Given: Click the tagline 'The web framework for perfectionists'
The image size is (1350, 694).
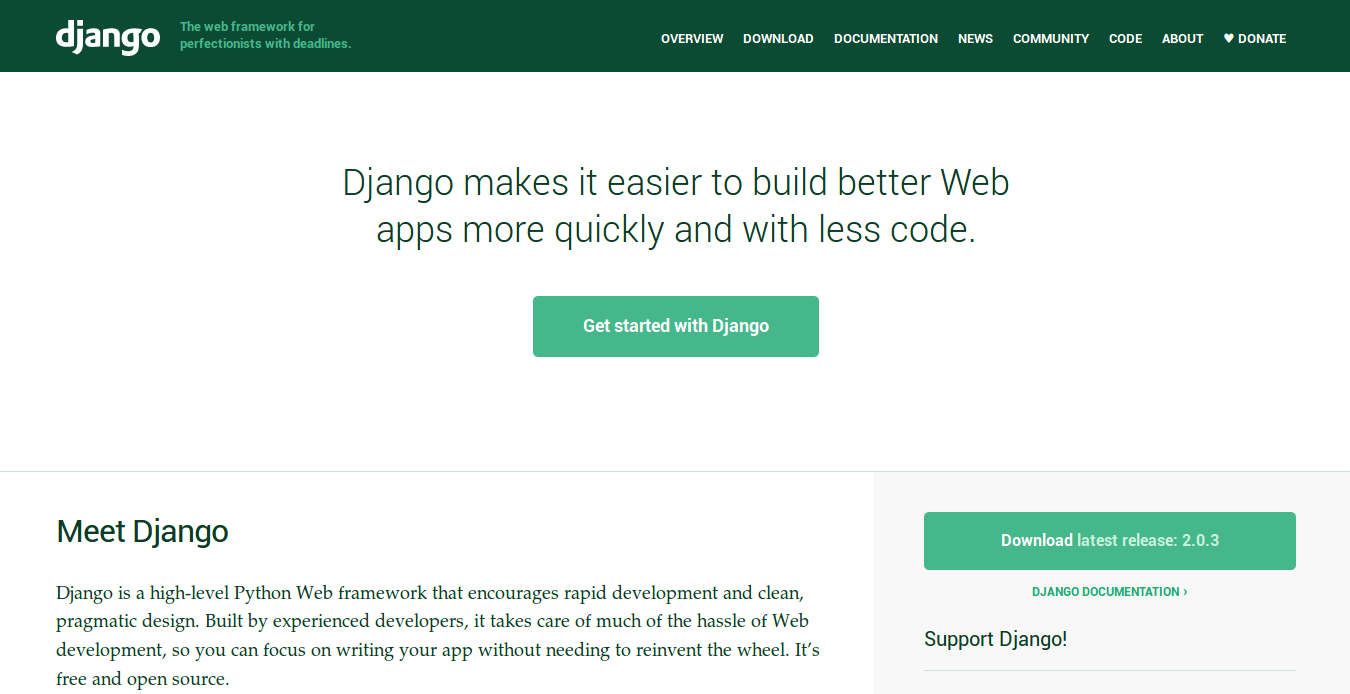Looking at the screenshot, I should pyautogui.click(x=265, y=35).
